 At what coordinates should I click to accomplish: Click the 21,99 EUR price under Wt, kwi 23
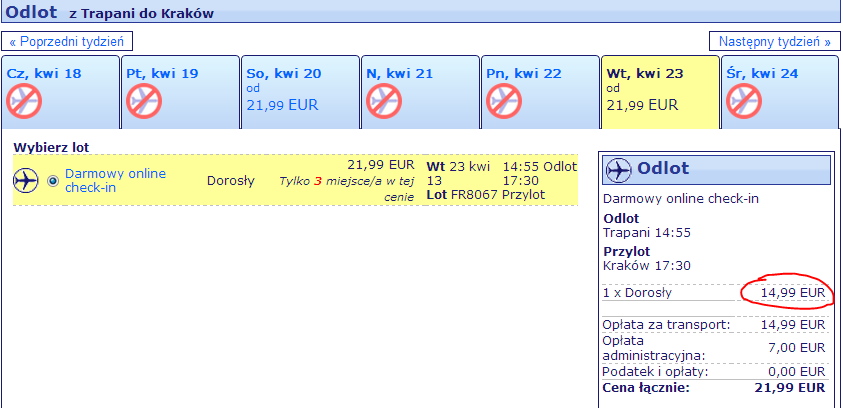tap(642, 105)
